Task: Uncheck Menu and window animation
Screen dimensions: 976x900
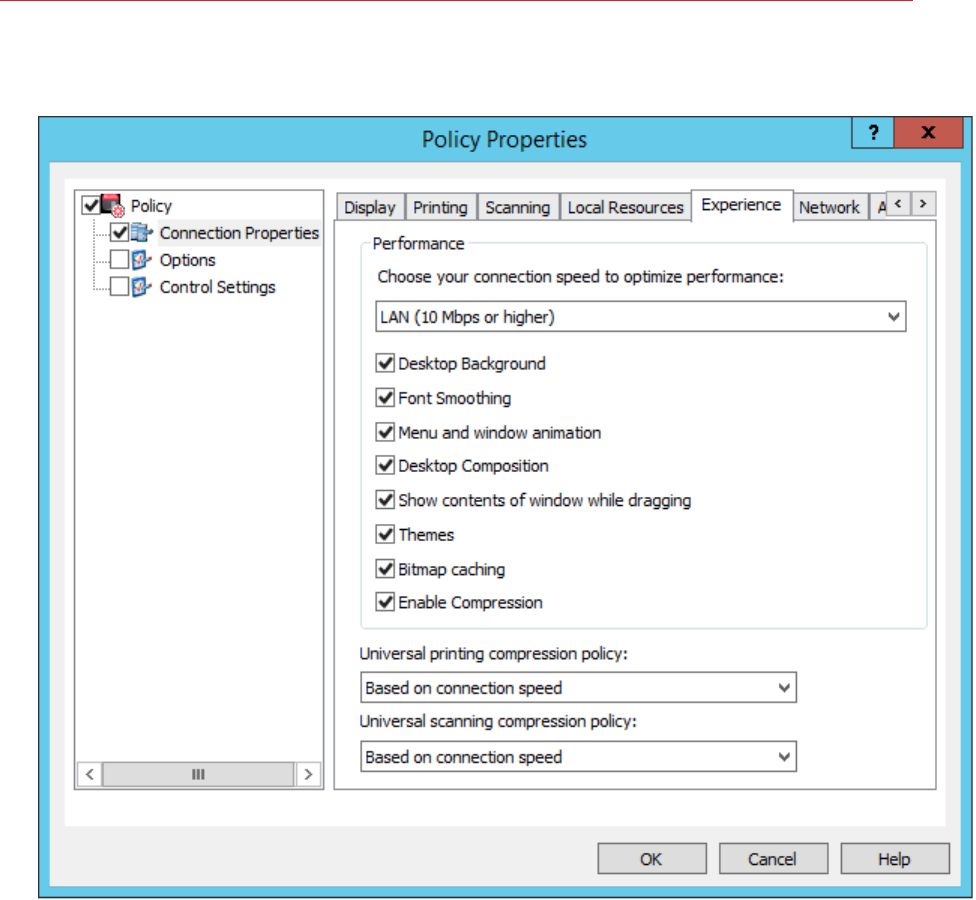Action: click(x=385, y=431)
